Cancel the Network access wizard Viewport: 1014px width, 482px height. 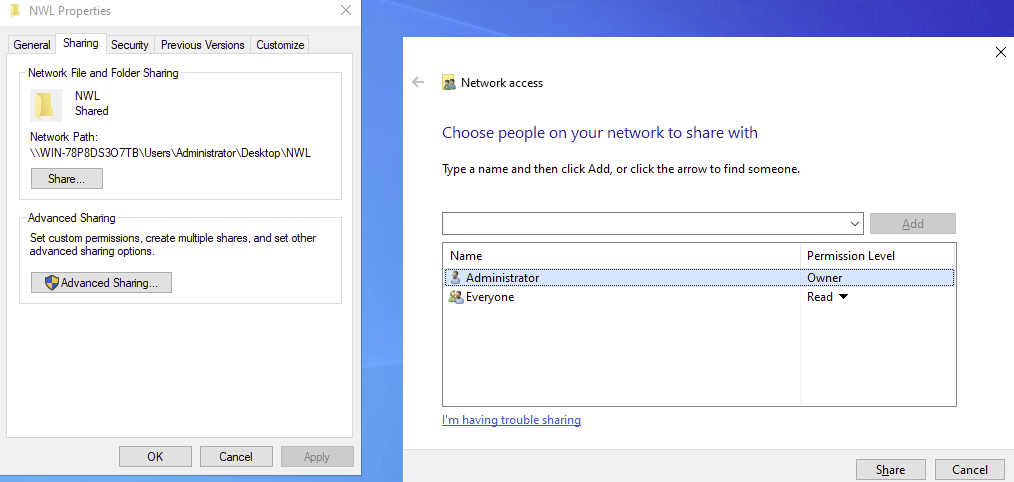click(x=970, y=470)
